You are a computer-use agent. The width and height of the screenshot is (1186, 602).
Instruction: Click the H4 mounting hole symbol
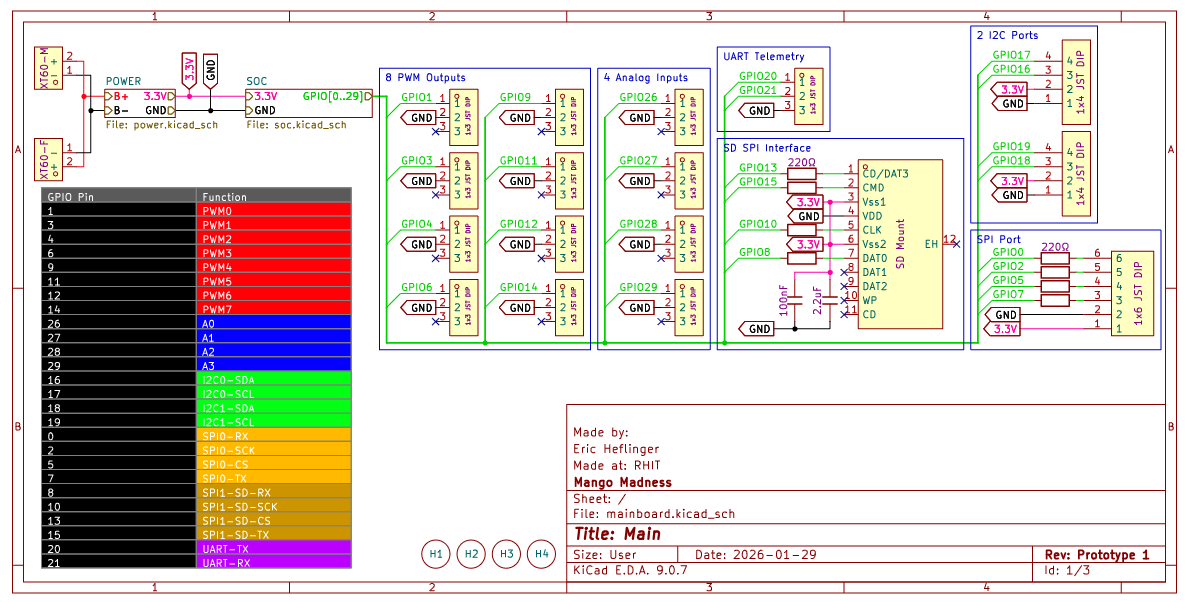pos(542,554)
